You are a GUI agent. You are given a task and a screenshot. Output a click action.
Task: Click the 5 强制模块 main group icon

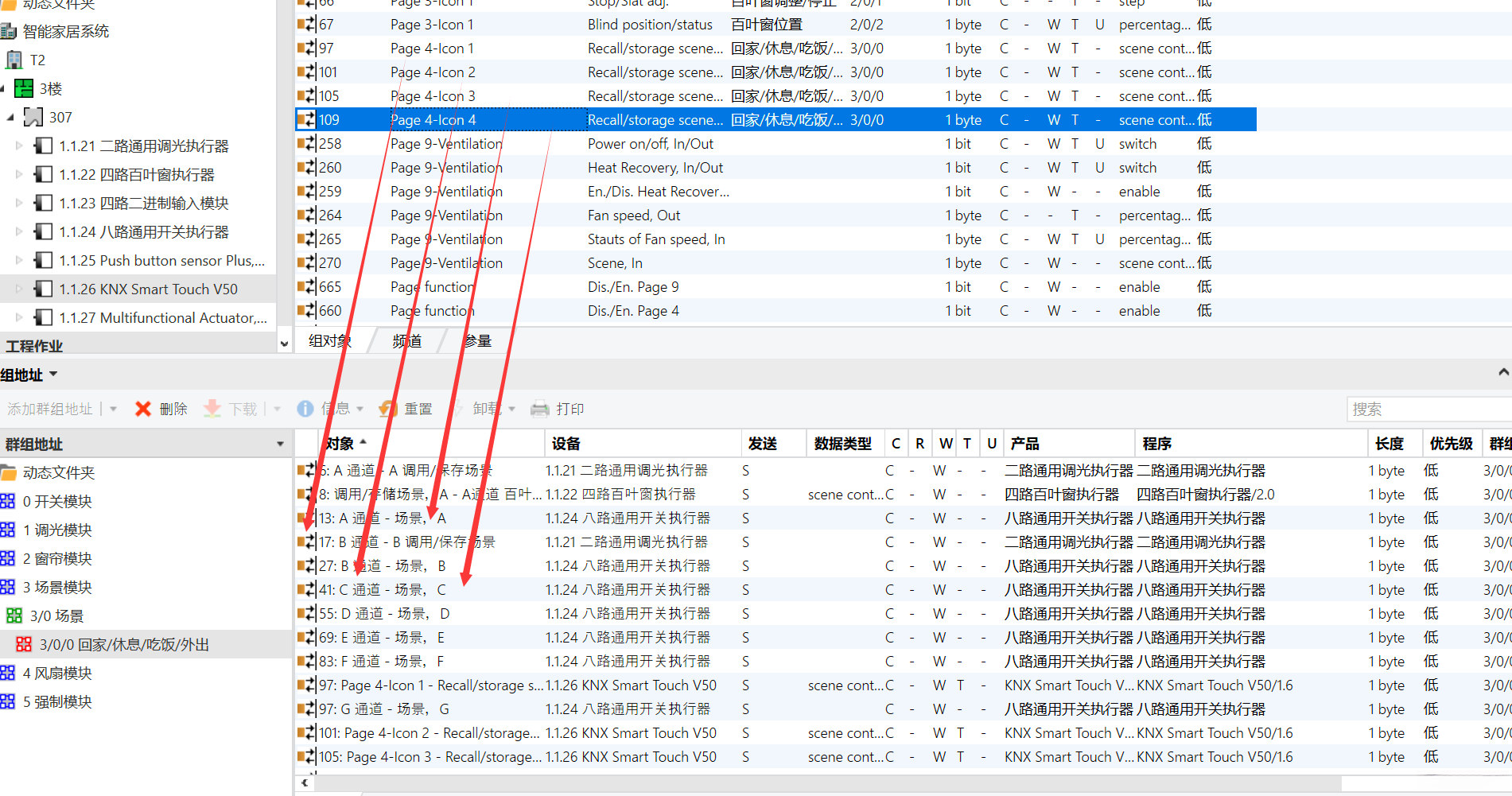click(8, 702)
